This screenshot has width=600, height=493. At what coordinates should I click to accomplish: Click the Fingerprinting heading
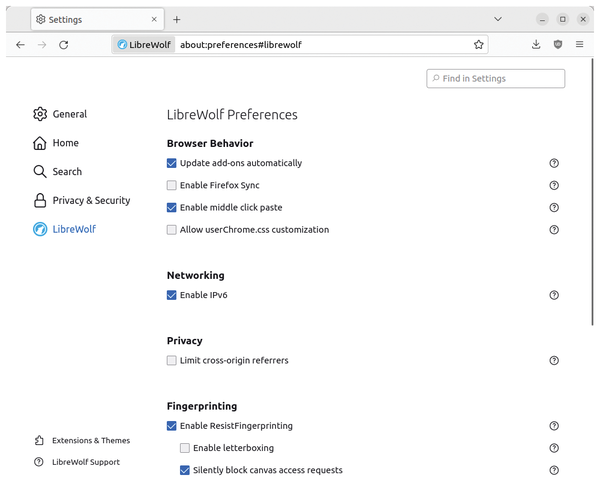tap(202, 406)
